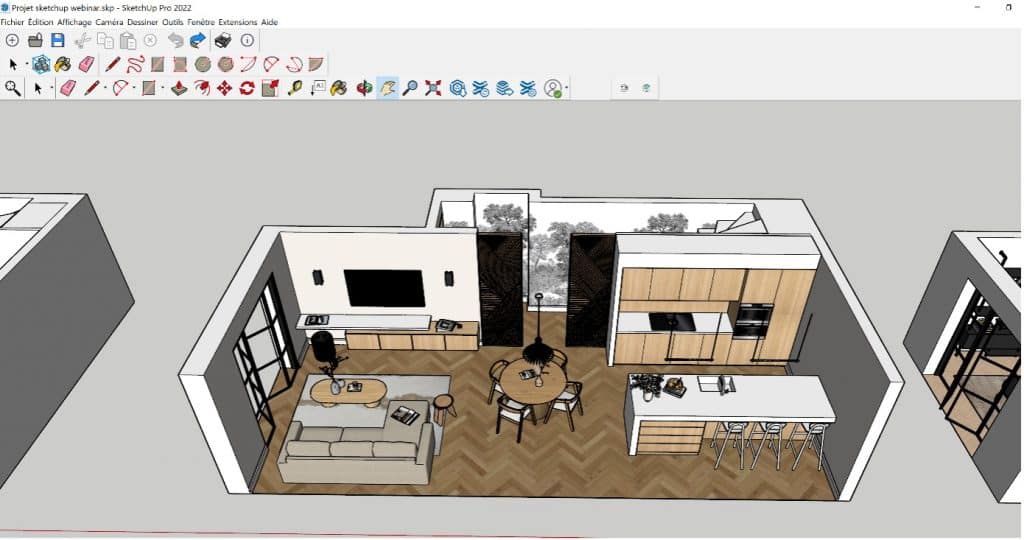Screen dimensions: 1024x540
Task: Pick the Paint Bucket in the second toolbar row
Action: (x=63, y=64)
